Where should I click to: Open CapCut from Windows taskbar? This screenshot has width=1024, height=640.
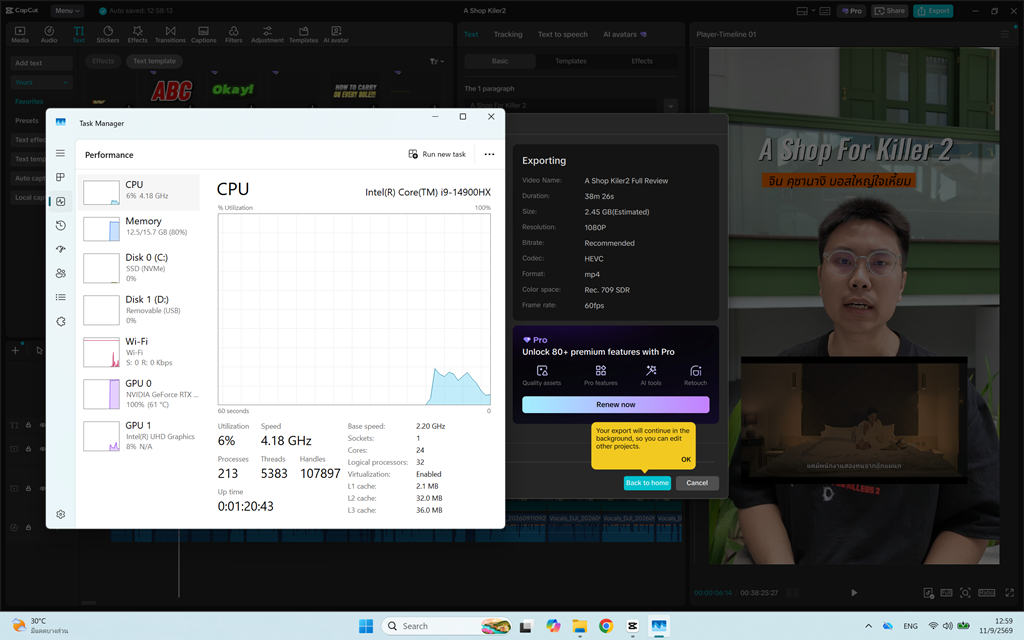pyautogui.click(x=632, y=626)
